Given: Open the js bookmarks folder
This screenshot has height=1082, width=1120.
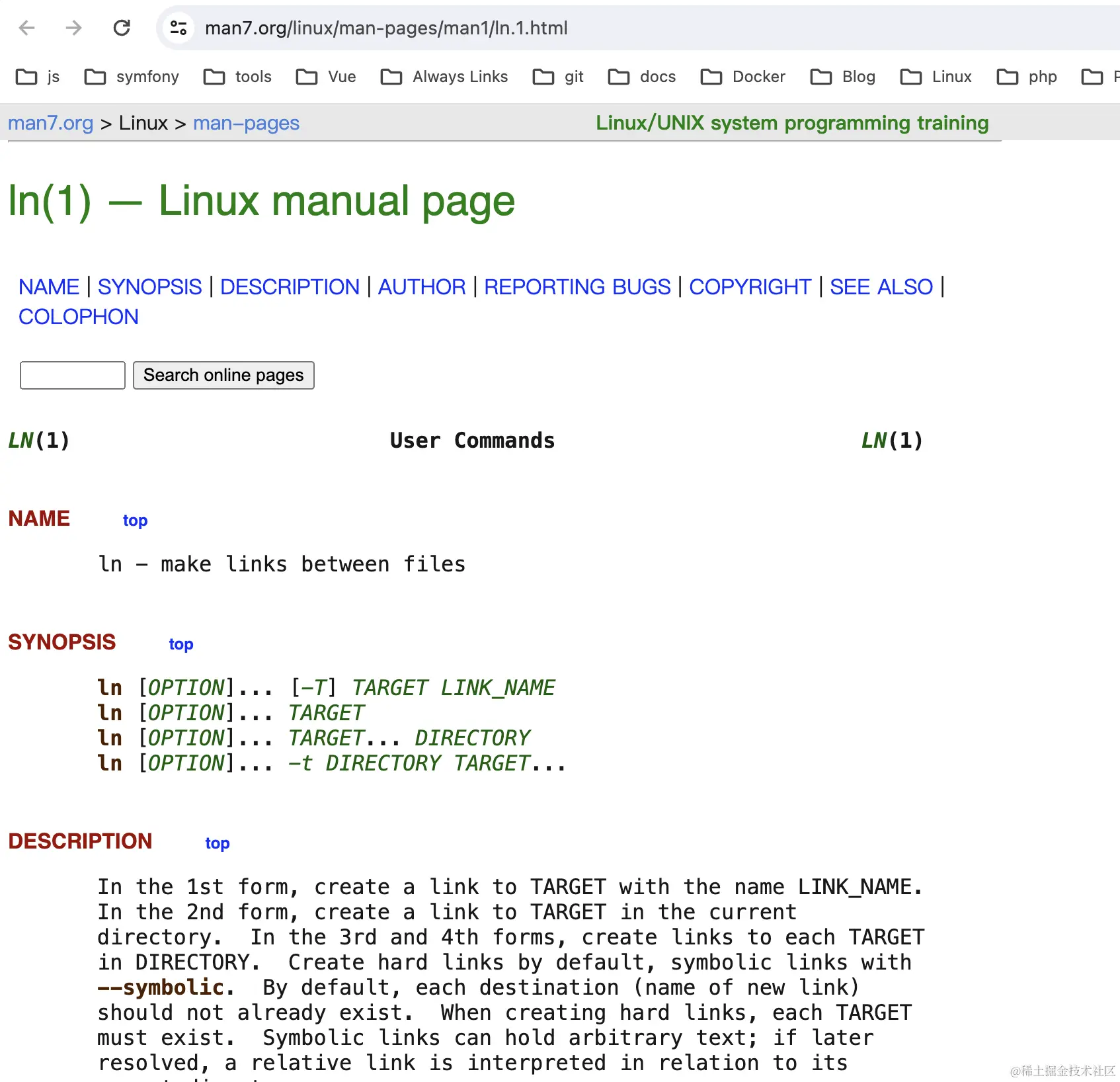Looking at the screenshot, I should click(38, 77).
